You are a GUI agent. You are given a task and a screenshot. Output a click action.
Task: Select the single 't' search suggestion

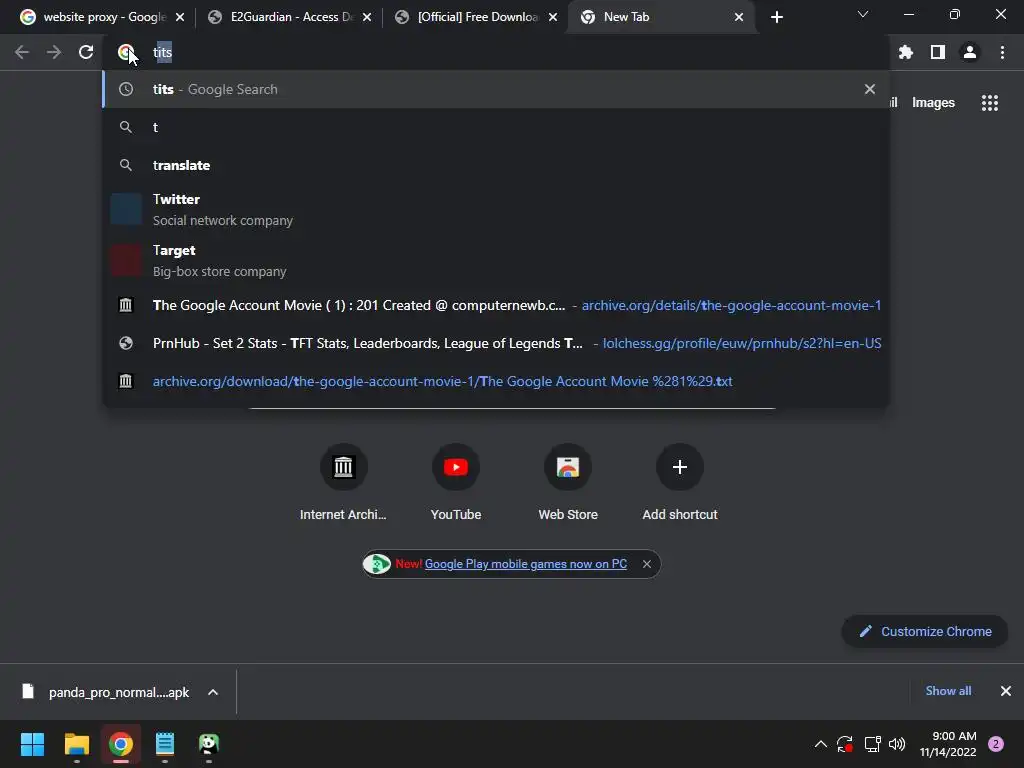tap(496, 127)
